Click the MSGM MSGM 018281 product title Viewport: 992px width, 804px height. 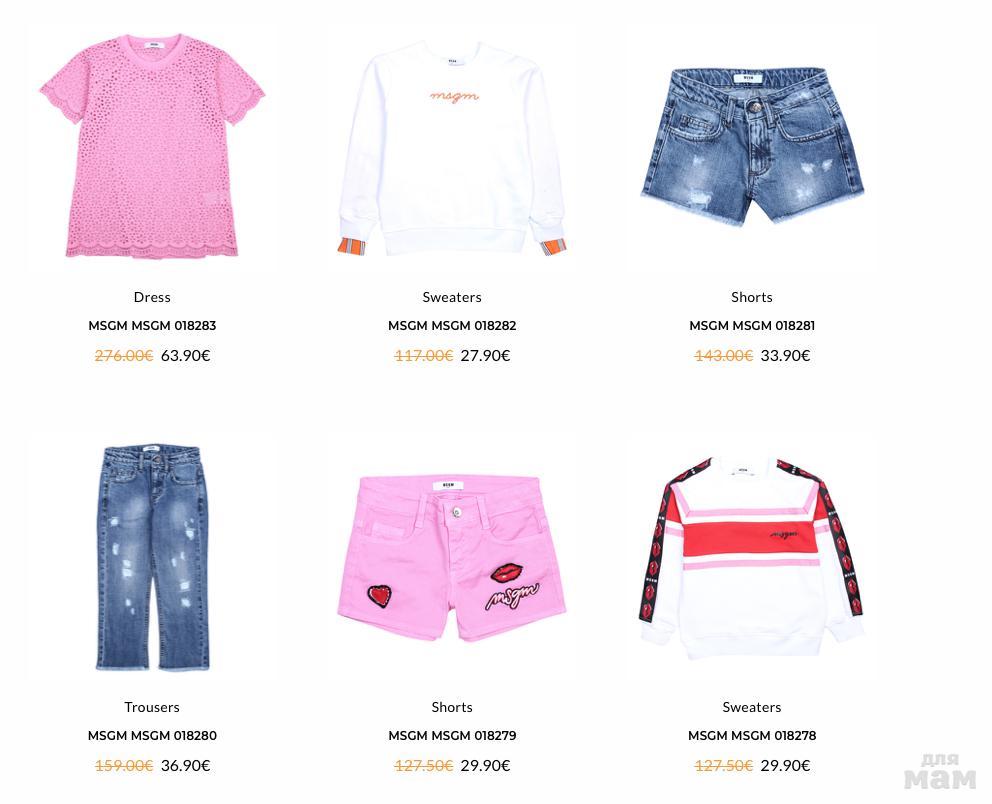click(752, 326)
